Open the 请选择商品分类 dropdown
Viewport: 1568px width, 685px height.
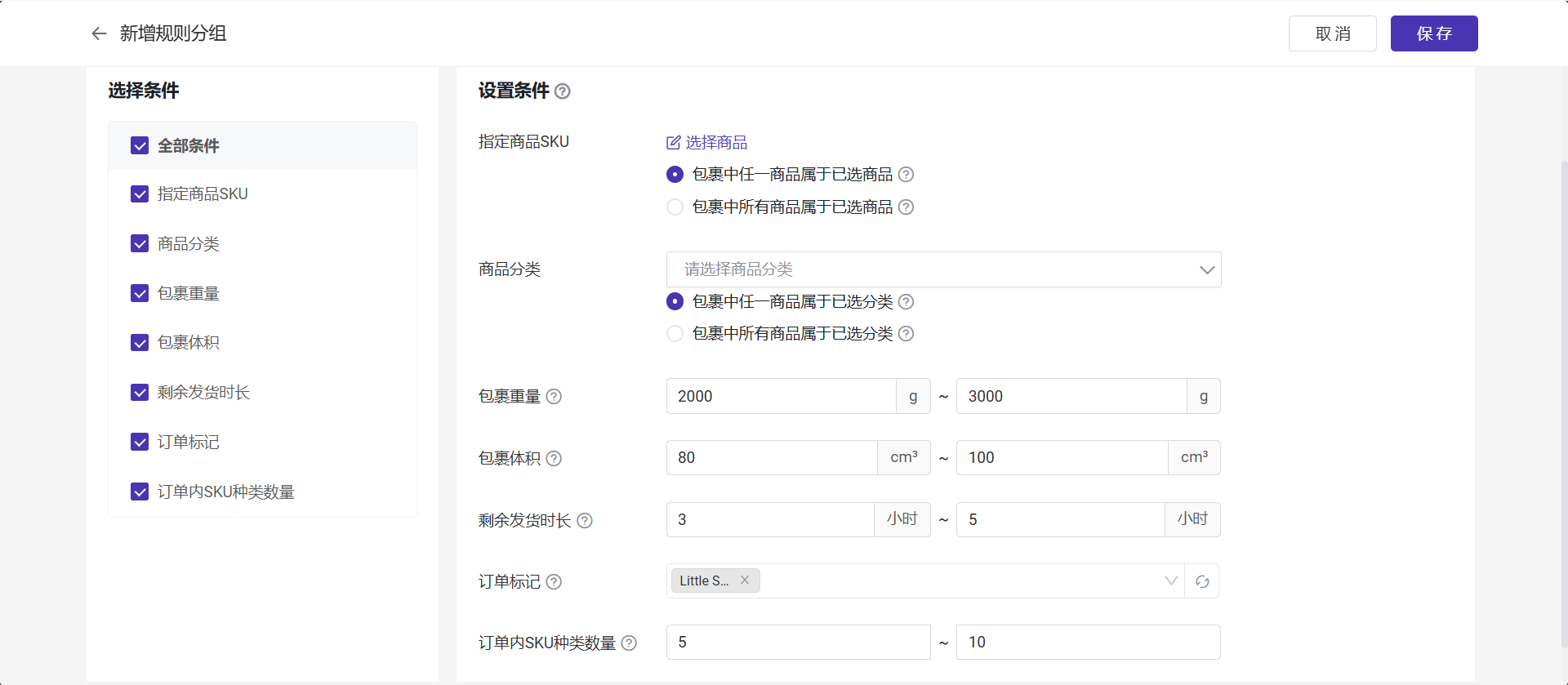pos(943,269)
